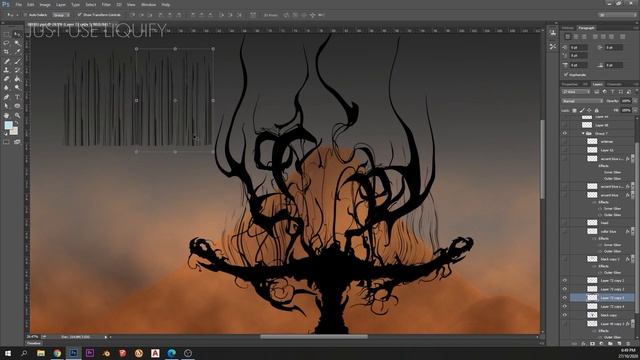The height and width of the screenshot is (360, 640).
Task: Open the Filter menu
Action: point(106,4)
